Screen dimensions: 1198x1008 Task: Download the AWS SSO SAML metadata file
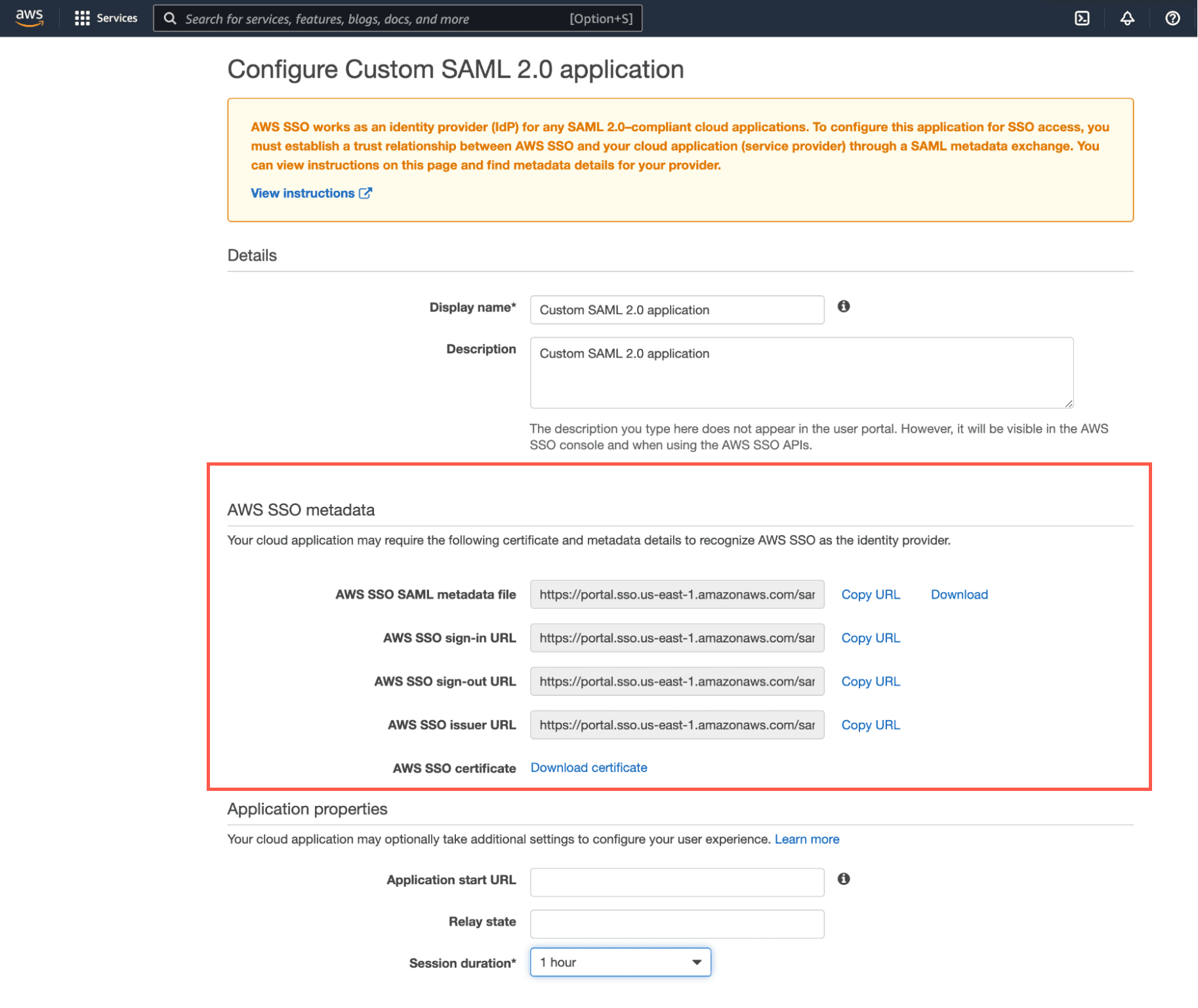point(959,594)
